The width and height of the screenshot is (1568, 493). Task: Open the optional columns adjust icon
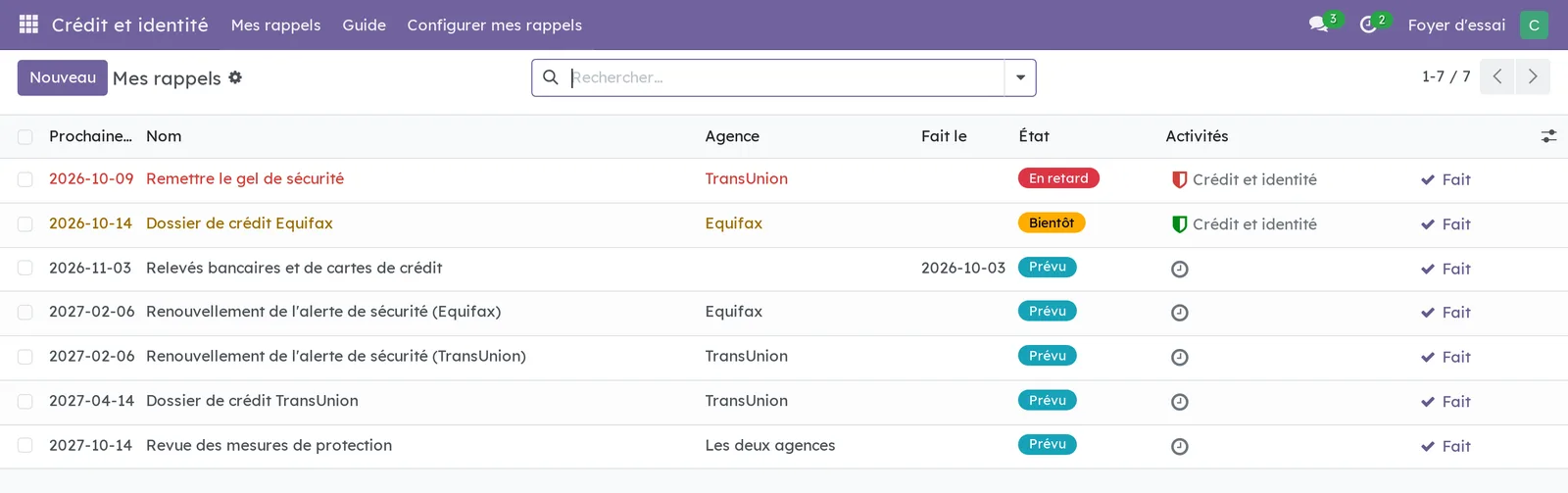point(1548,136)
